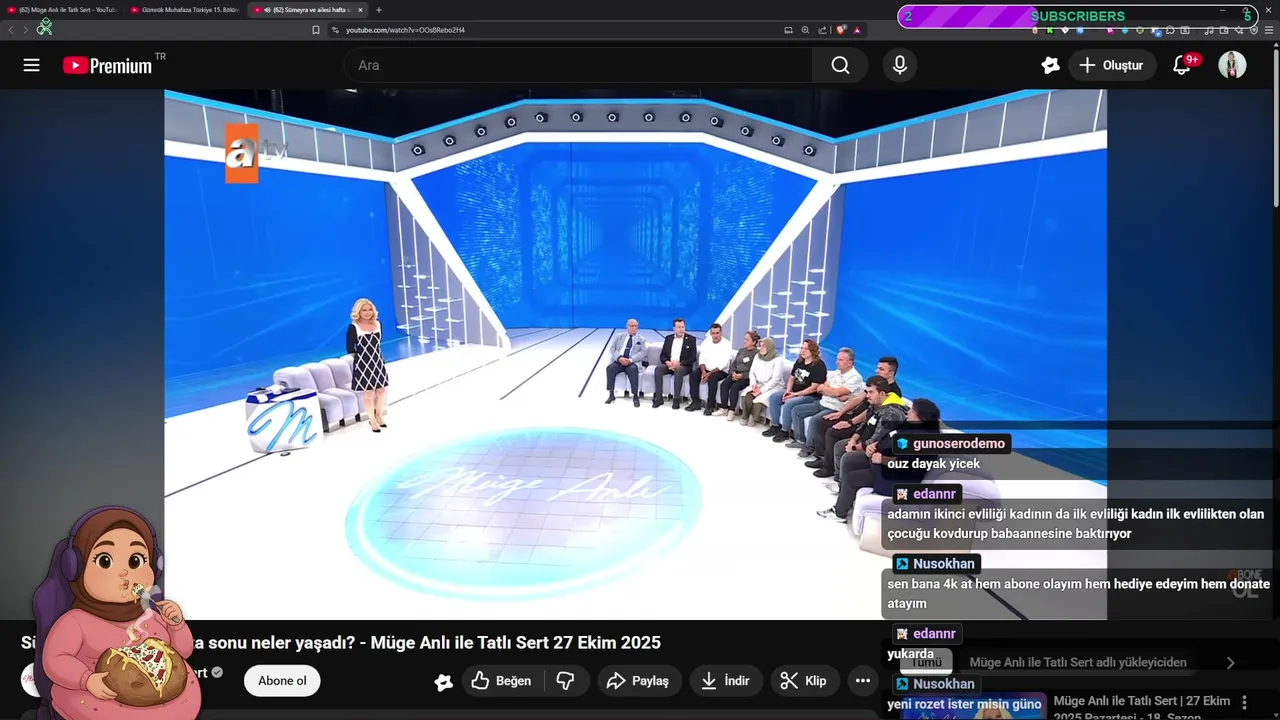Click the share icon in the address bar

pyautogui.click(x=822, y=30)
